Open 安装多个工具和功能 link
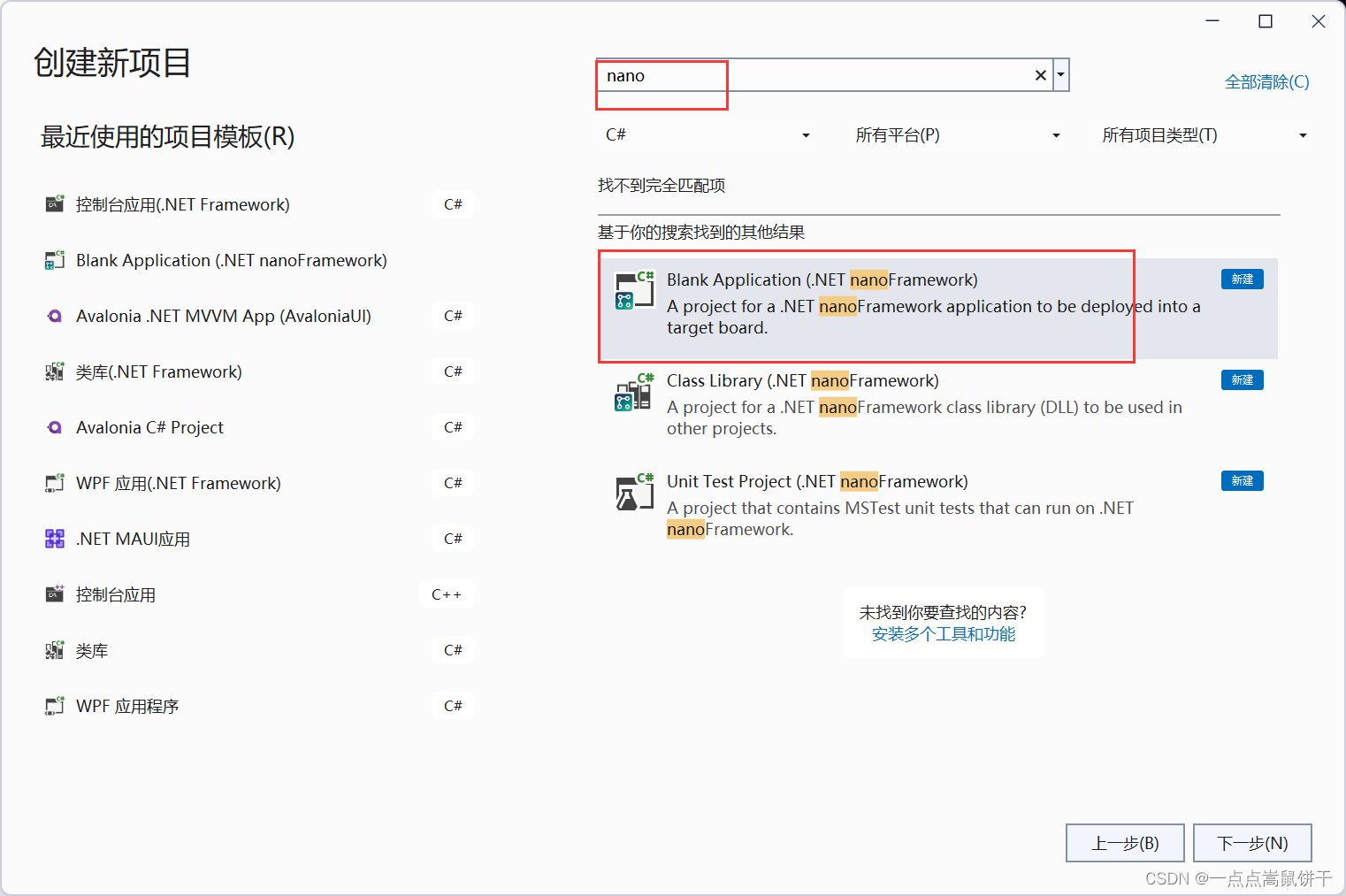1346x896 pixels. [x=943, y=634]
